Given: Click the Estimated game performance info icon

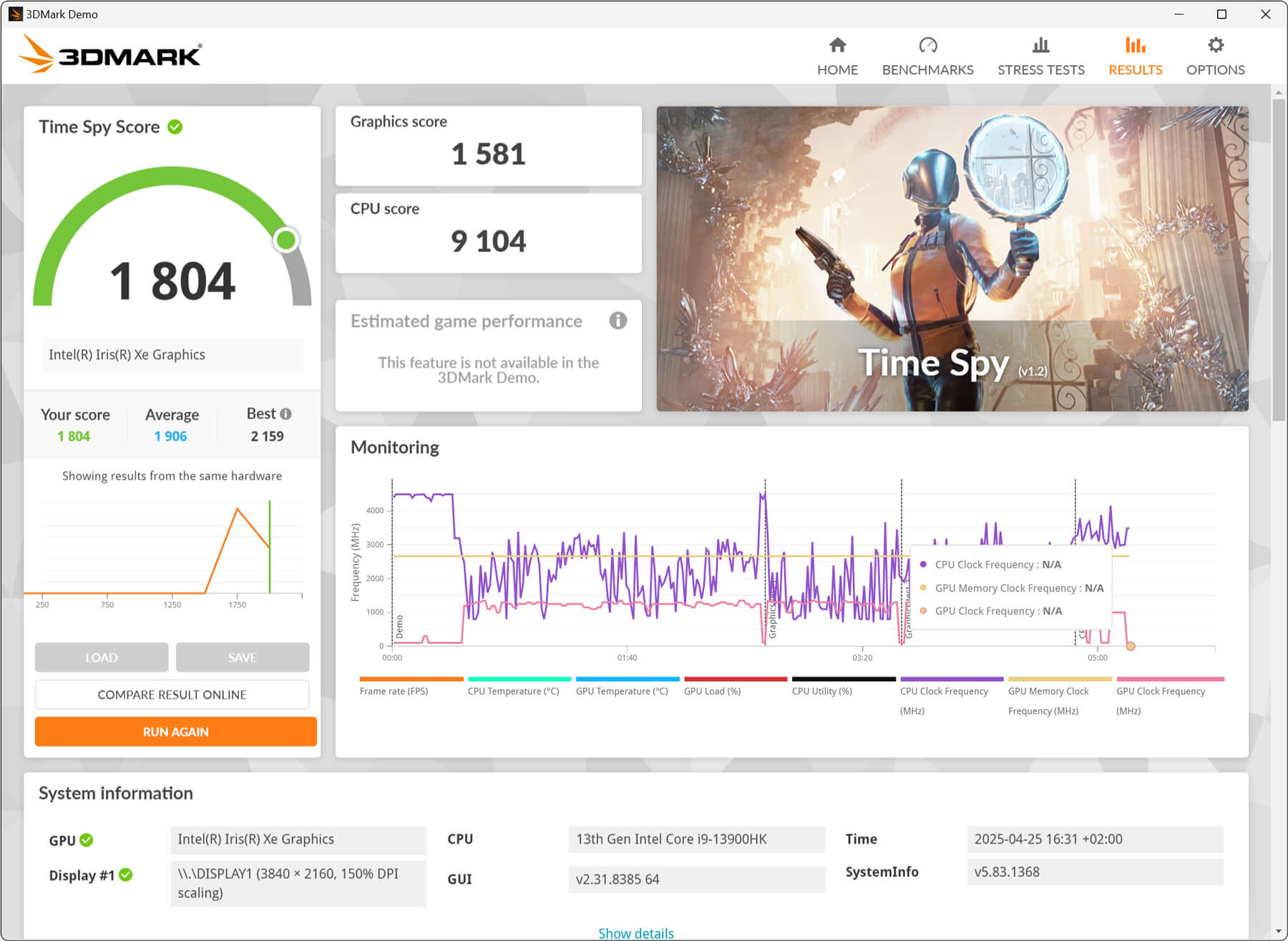Looking at the screenshot, I should point(618,321).
